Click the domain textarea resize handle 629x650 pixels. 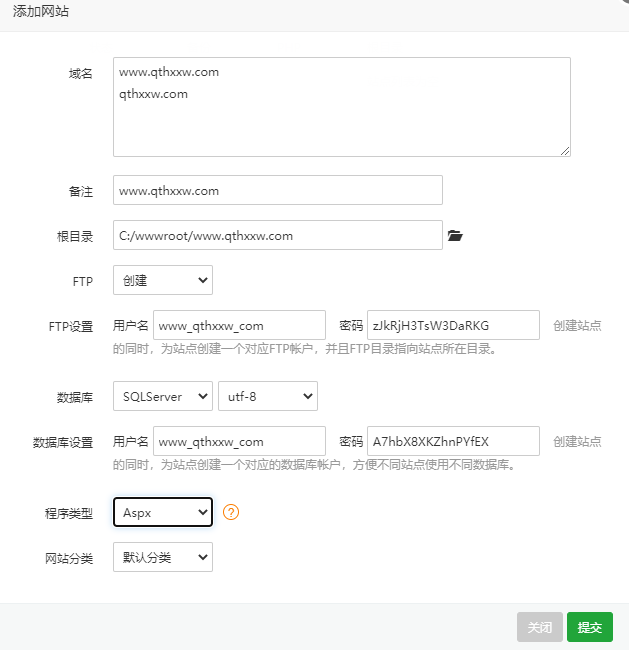pyautogui.click(x=565, y=151)
